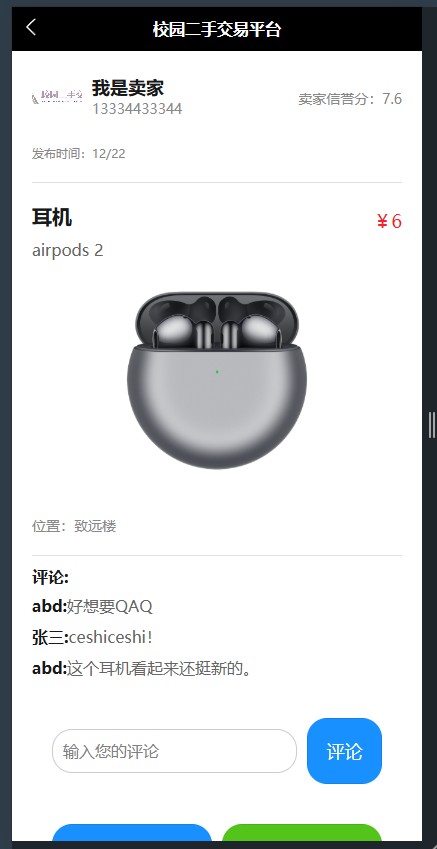Select the comment 好想要QAQ from abd
Image resolution: width=437 pixels, height=849 pixels.
click(x=93, y=606)
